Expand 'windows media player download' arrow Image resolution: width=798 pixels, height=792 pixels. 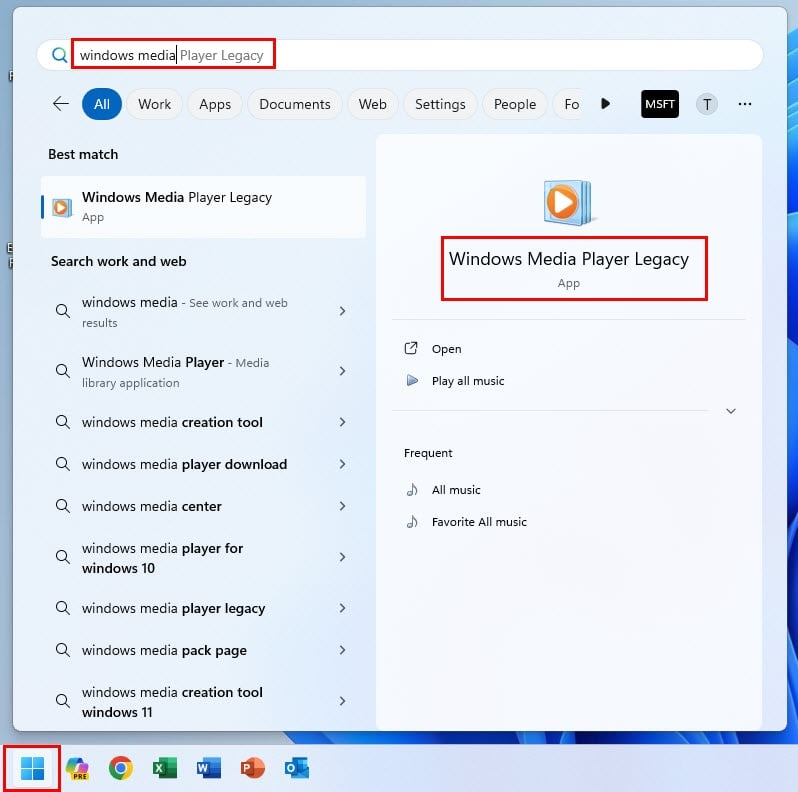[x=343, y=464]
